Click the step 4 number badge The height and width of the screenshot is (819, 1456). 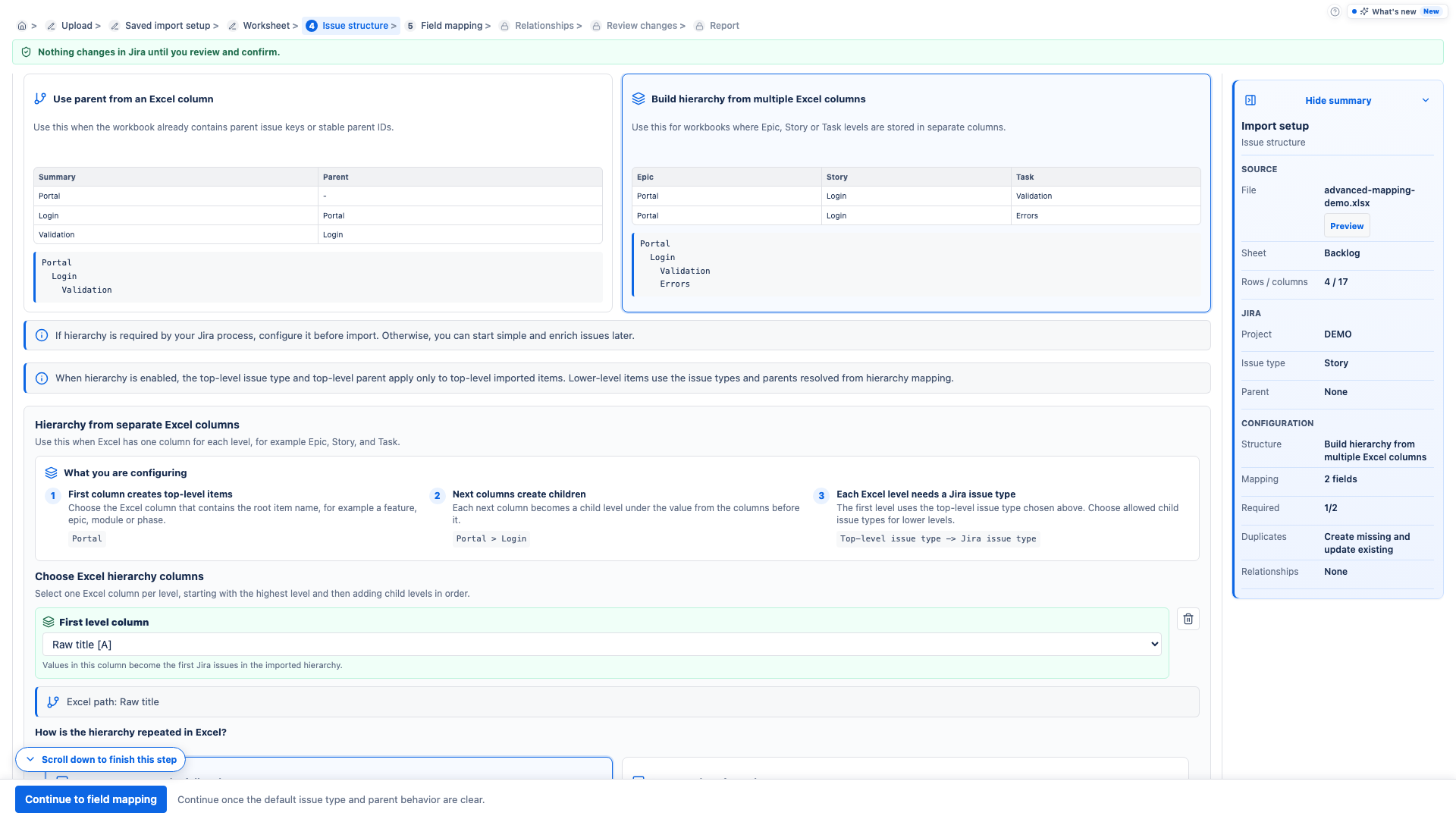pos(312,26)
